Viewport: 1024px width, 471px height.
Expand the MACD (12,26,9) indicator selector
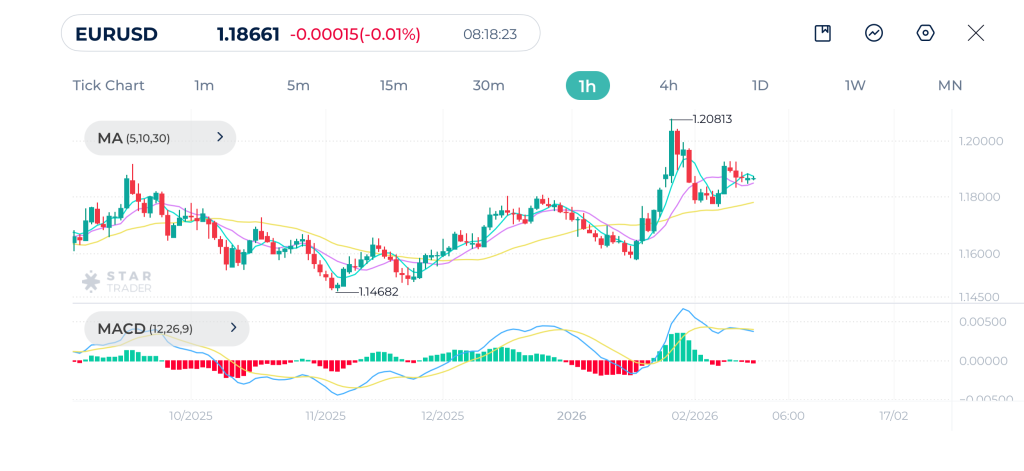click(x=167, y=329)
